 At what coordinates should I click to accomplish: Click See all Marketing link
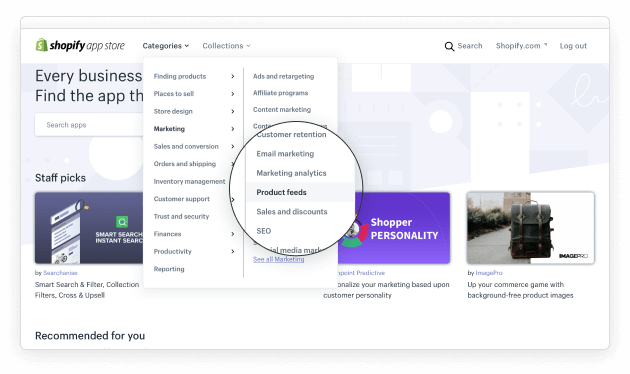(x=278, y=259)
